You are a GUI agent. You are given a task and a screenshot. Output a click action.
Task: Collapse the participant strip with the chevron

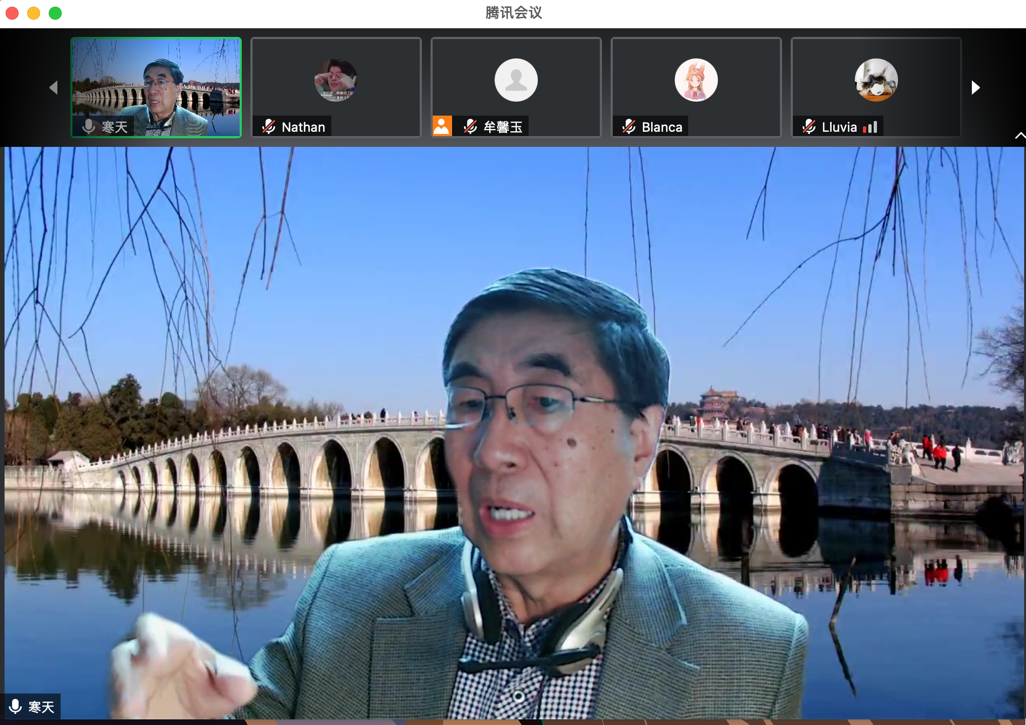click(1019, 135)
